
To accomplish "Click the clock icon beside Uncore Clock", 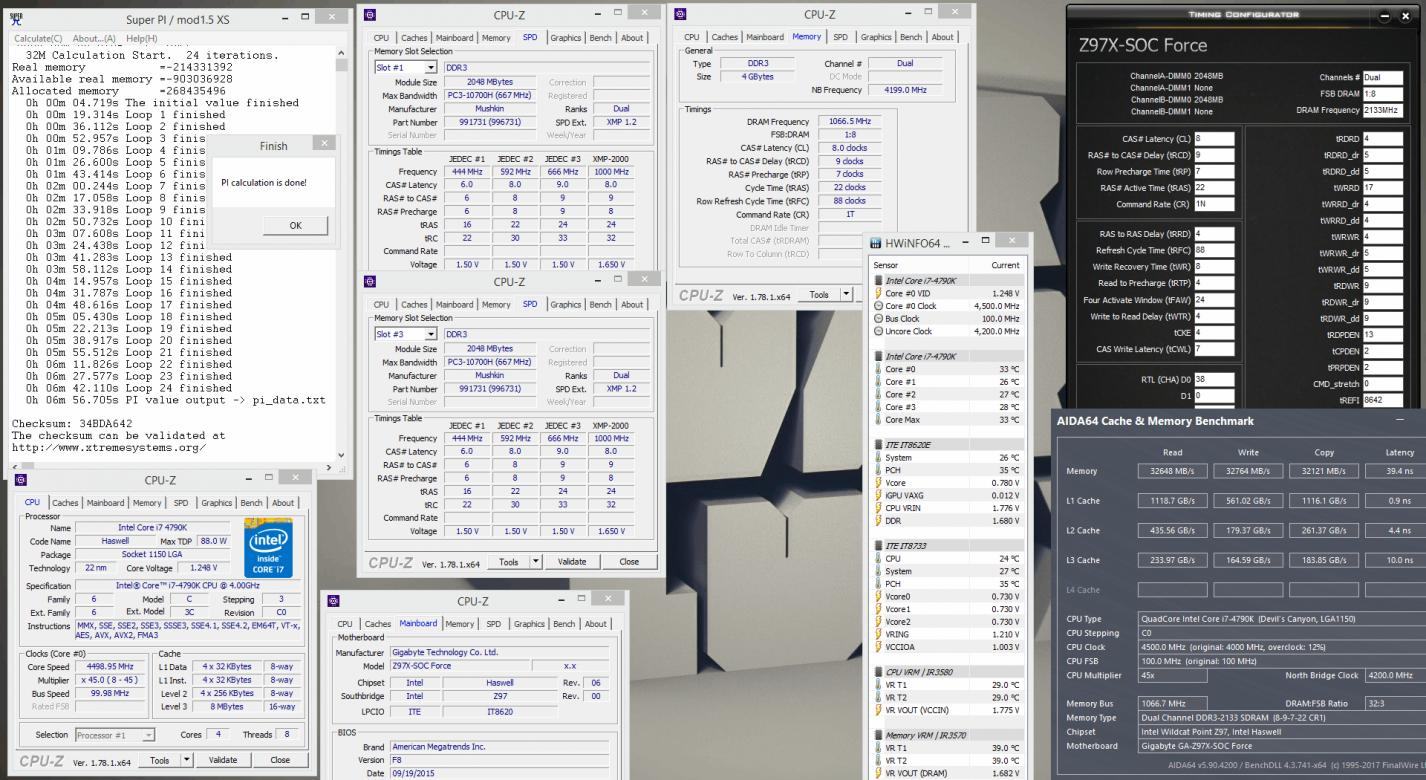I will point(878,331).
